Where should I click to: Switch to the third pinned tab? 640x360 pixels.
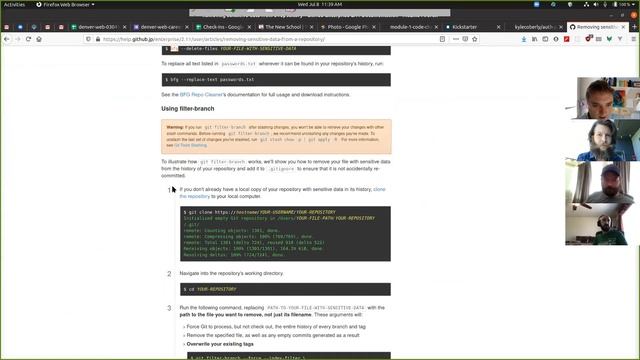[x=34, y=27]
